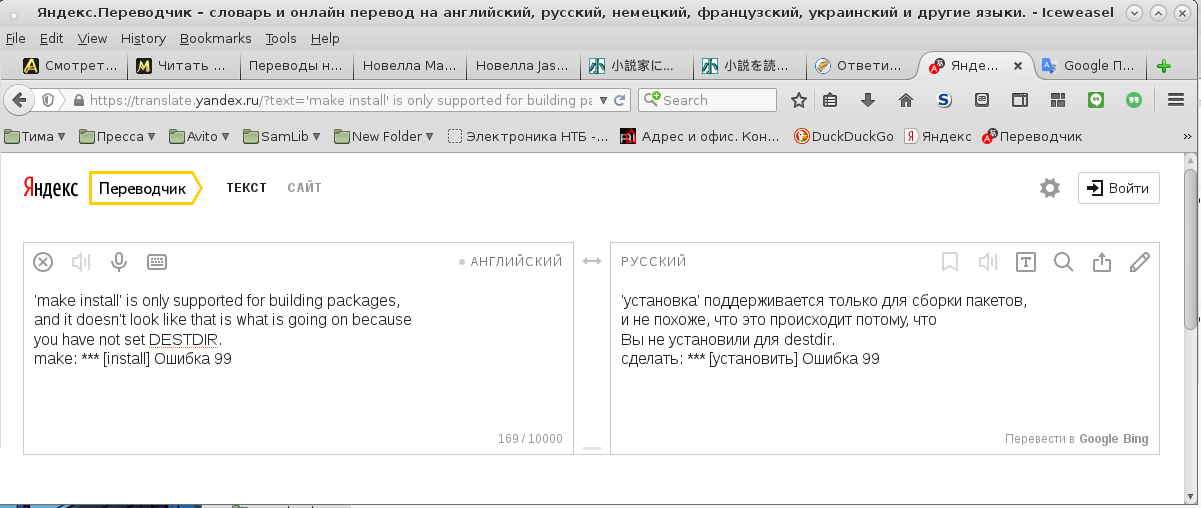Click the transliteration T icon in the translation panel
Screen dimensions: 1201x508
(x=1026, y=262)
